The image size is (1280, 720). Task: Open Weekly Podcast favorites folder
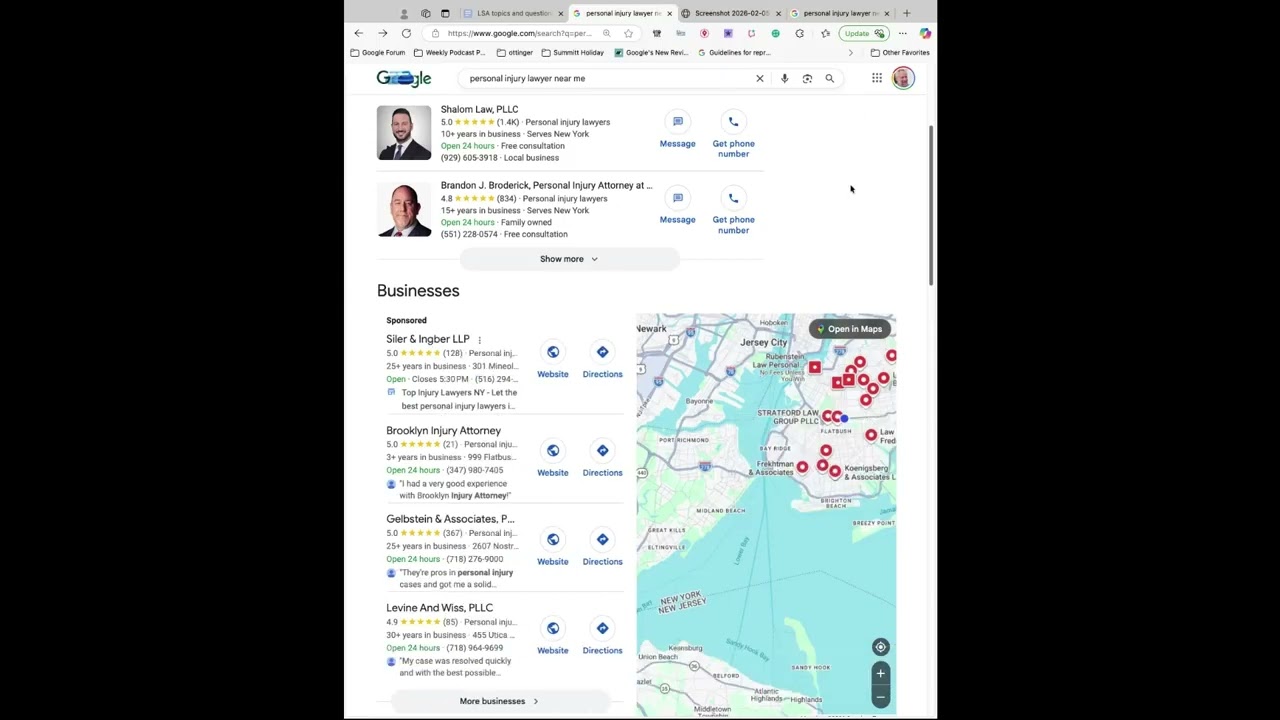[449, 52]
